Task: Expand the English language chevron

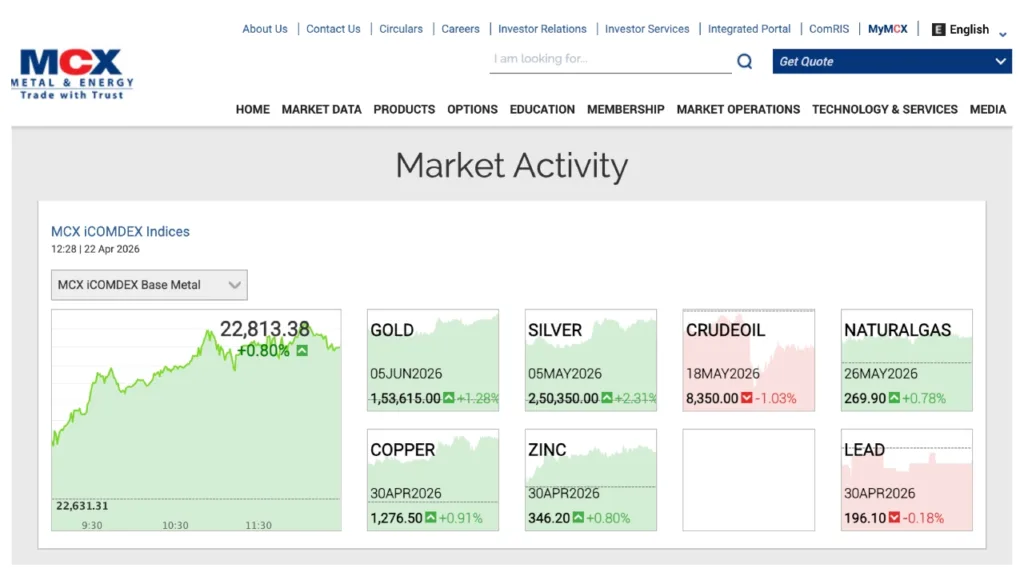Action: coord(1002,33)
